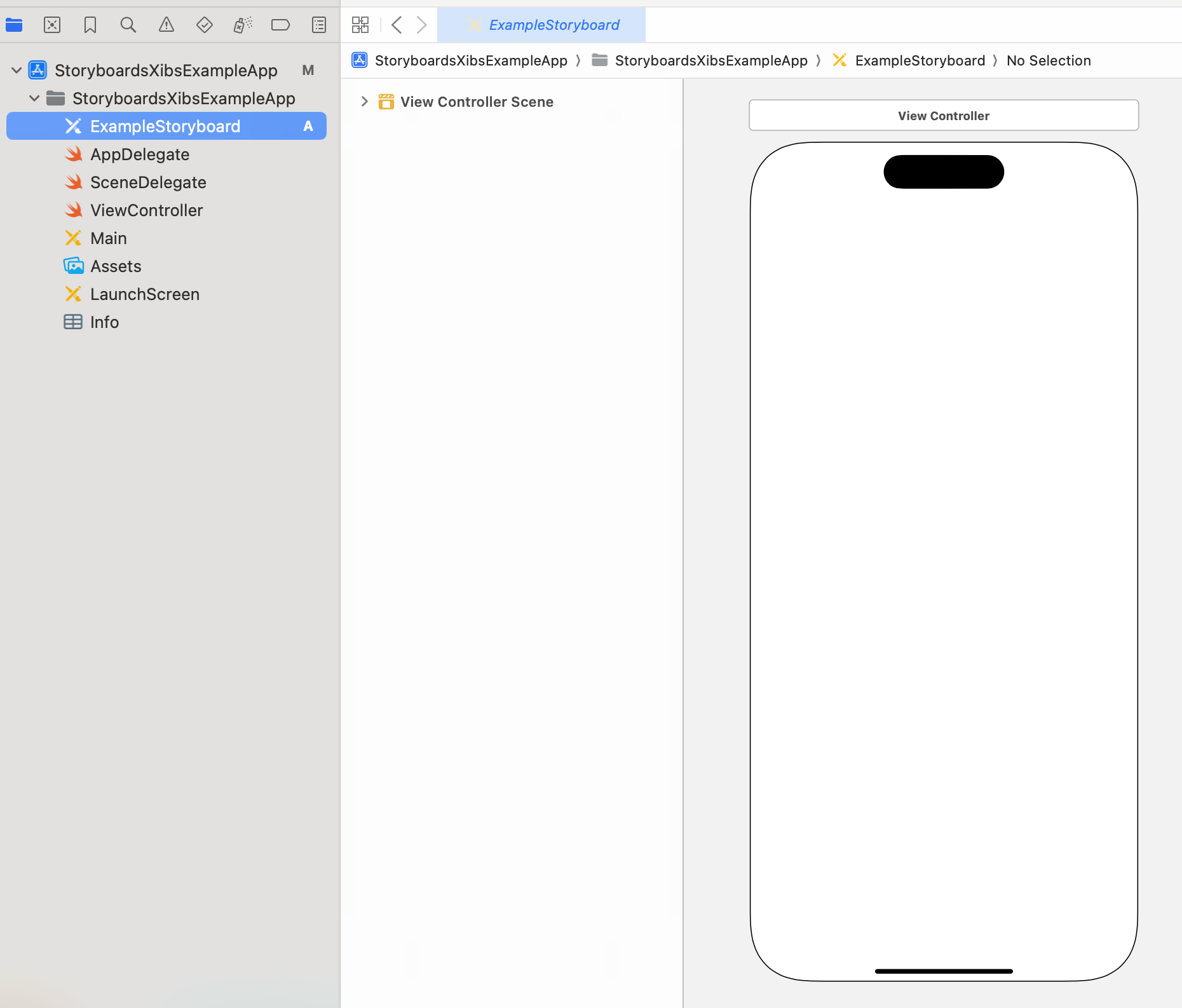Open the AppDelegate swift file
Image resolution: width=1182 pixels, height=1008 pixels.
139,154
